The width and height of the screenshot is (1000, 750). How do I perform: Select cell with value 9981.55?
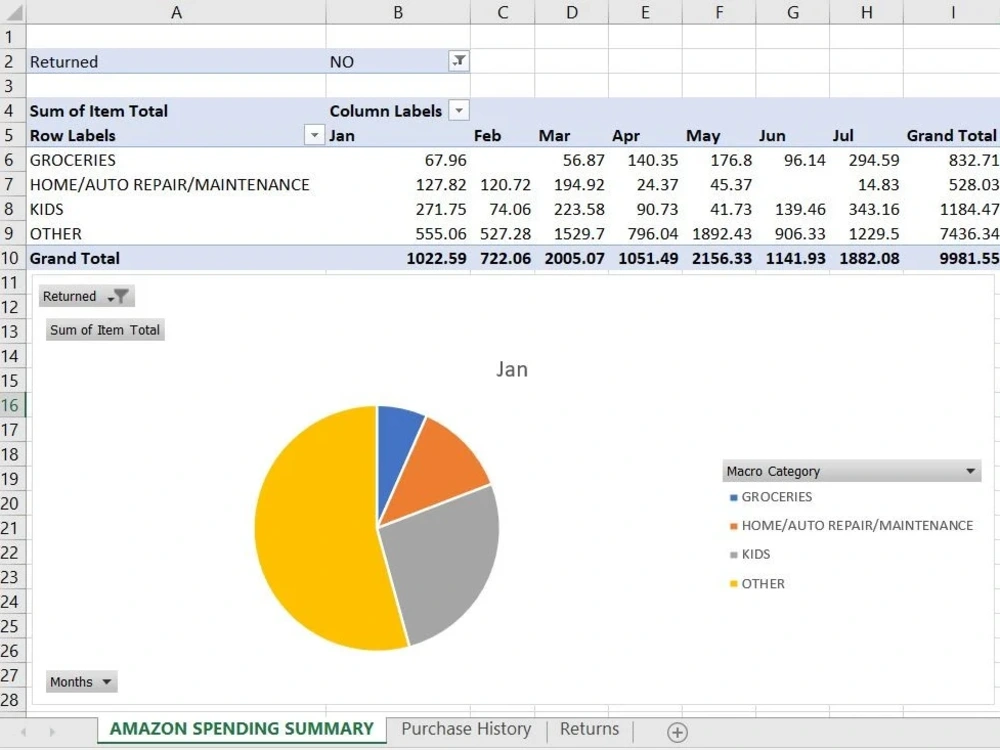point(952,258)
